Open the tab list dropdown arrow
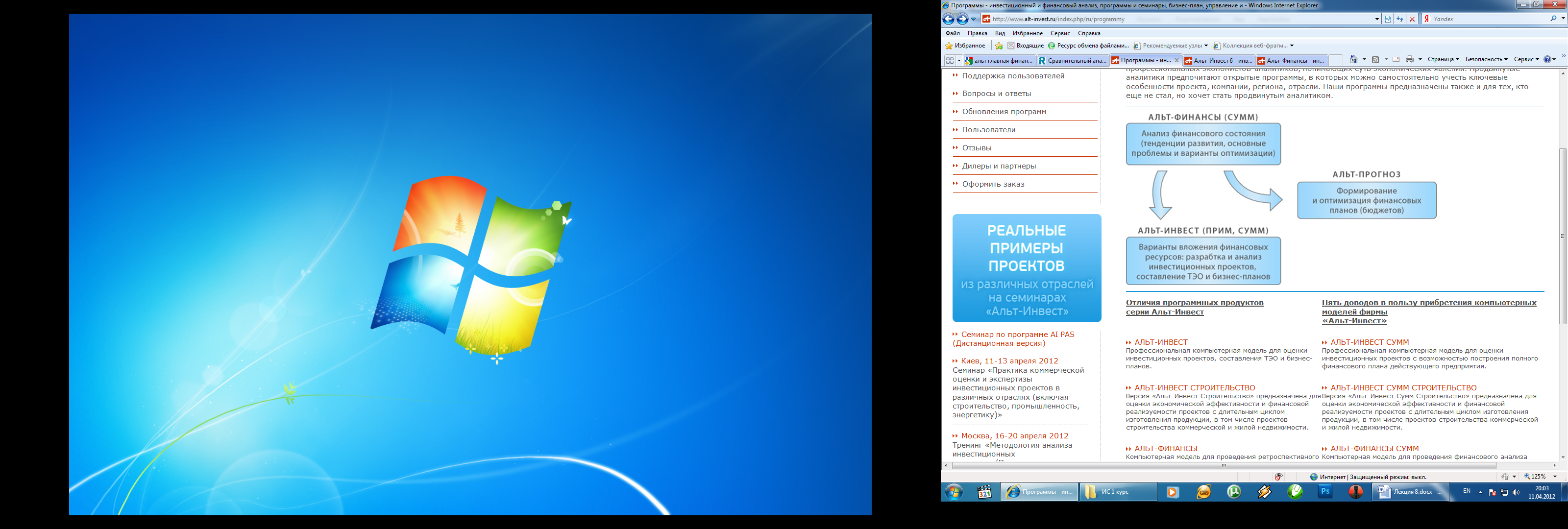1568x529 pixels. (959, 60)
